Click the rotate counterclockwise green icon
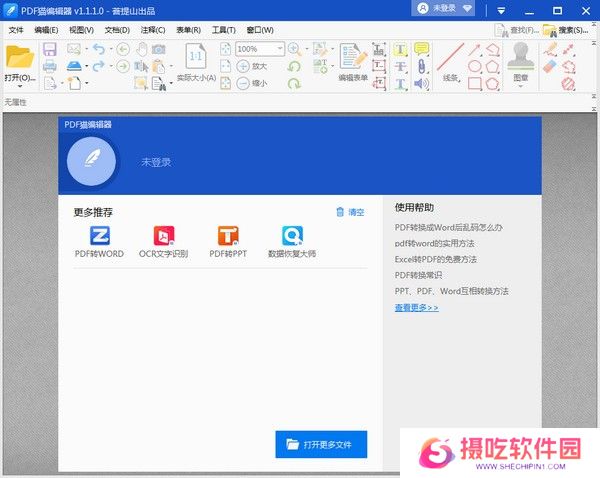 pos(294,67)
